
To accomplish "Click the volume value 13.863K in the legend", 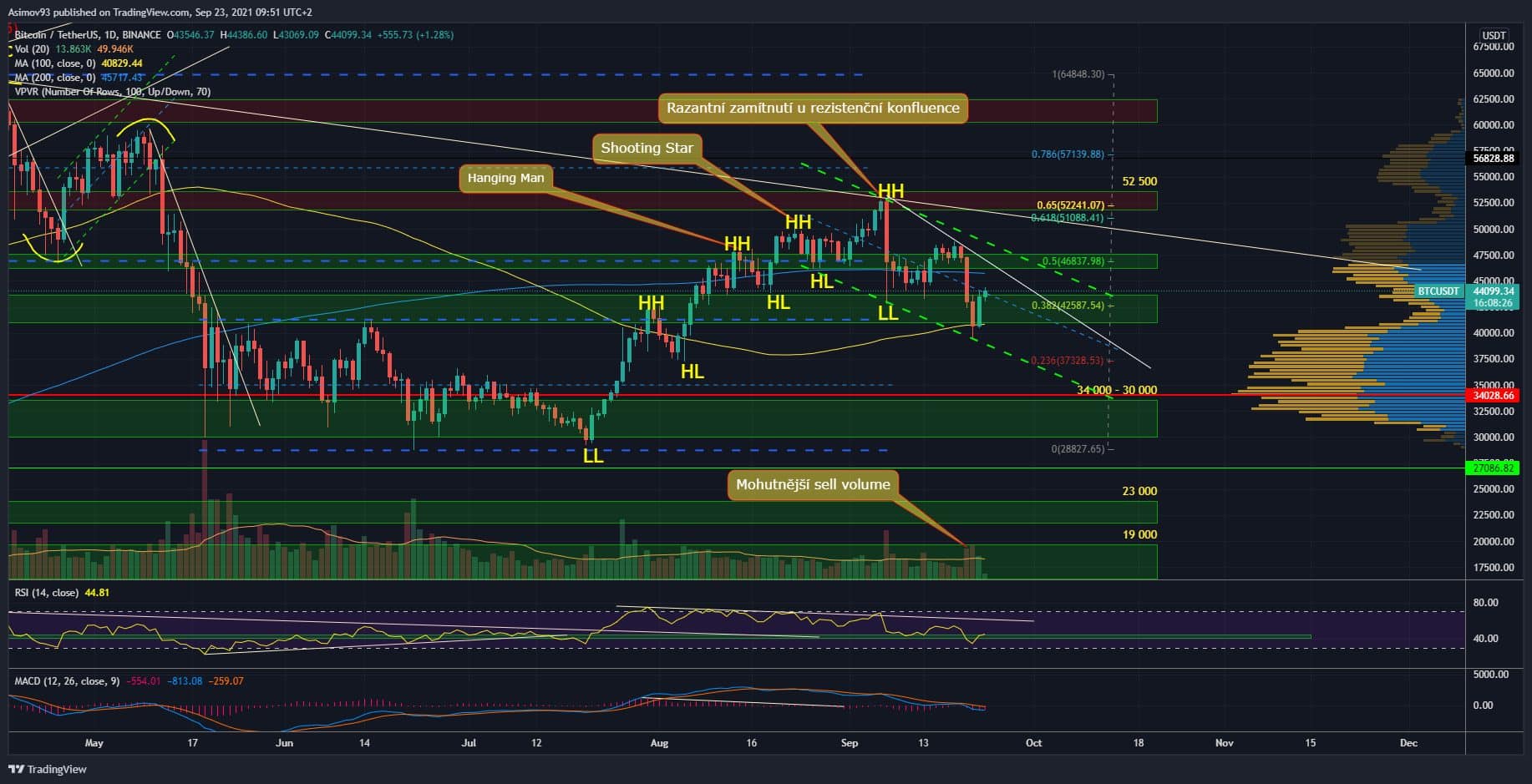I will [74, 49].
